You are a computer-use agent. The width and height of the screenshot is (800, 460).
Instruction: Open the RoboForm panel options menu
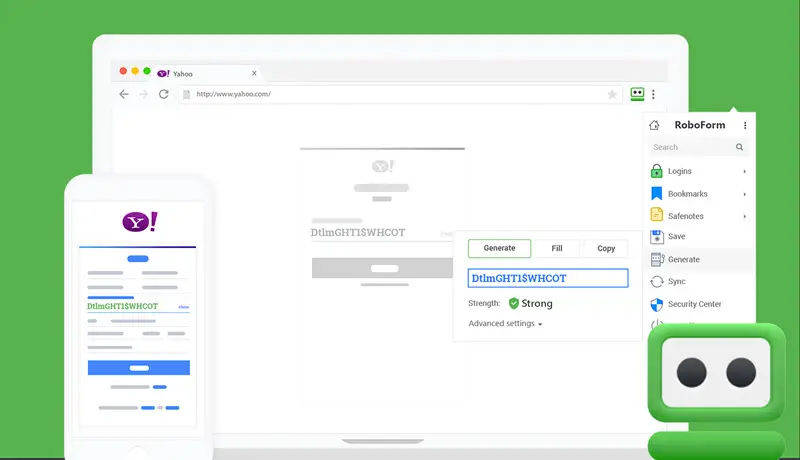(745, 125)
